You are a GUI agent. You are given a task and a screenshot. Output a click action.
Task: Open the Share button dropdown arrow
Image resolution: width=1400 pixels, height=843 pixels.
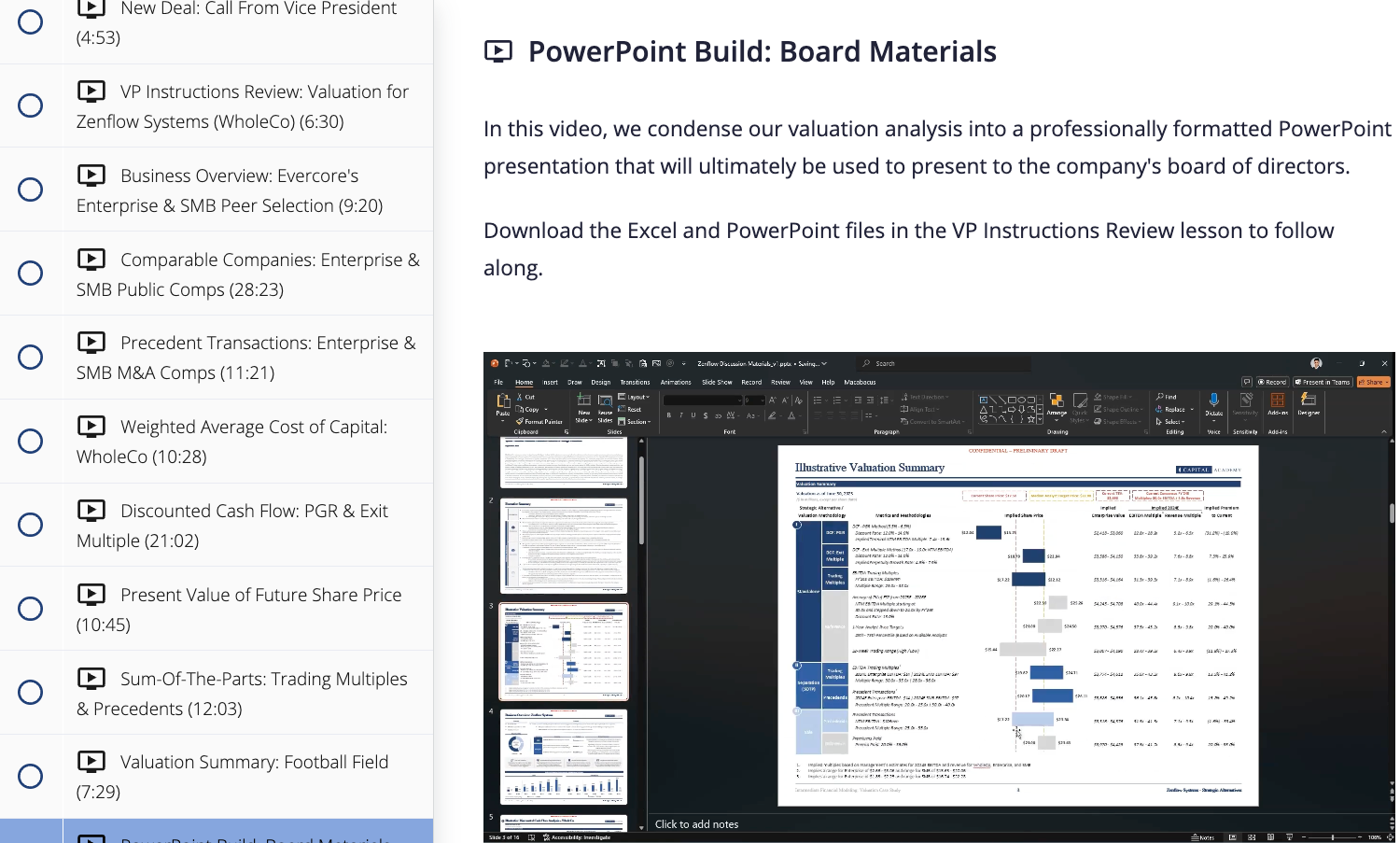pyautogui.click(x=1388, y=382)
